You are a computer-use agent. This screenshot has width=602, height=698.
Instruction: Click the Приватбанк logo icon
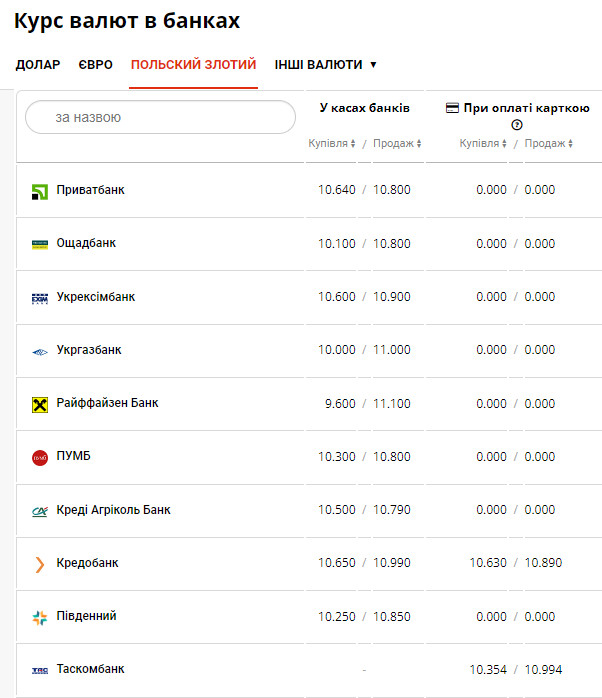tap(40, 191)
